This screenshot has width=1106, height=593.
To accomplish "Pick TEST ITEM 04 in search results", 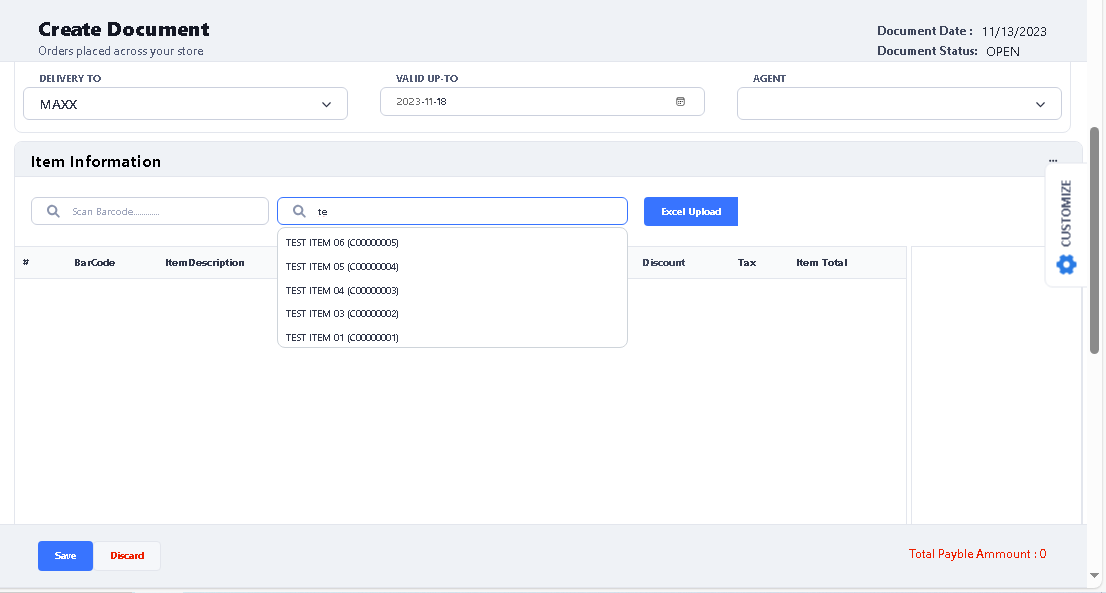I will (x=342, y=291).
